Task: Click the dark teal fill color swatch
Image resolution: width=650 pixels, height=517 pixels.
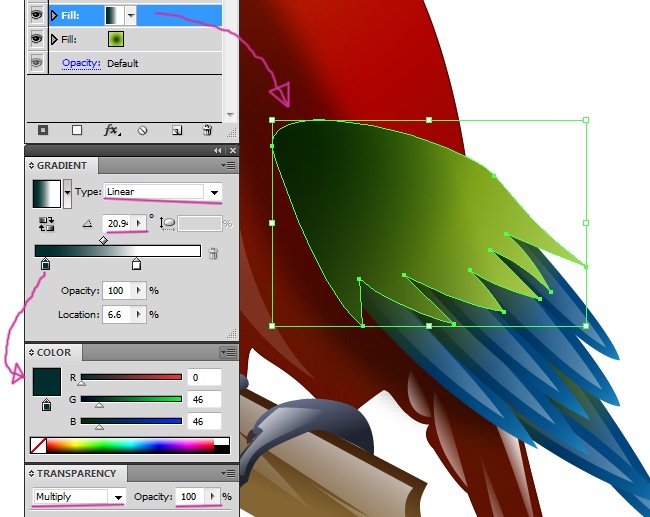Action: click(47, 381)
